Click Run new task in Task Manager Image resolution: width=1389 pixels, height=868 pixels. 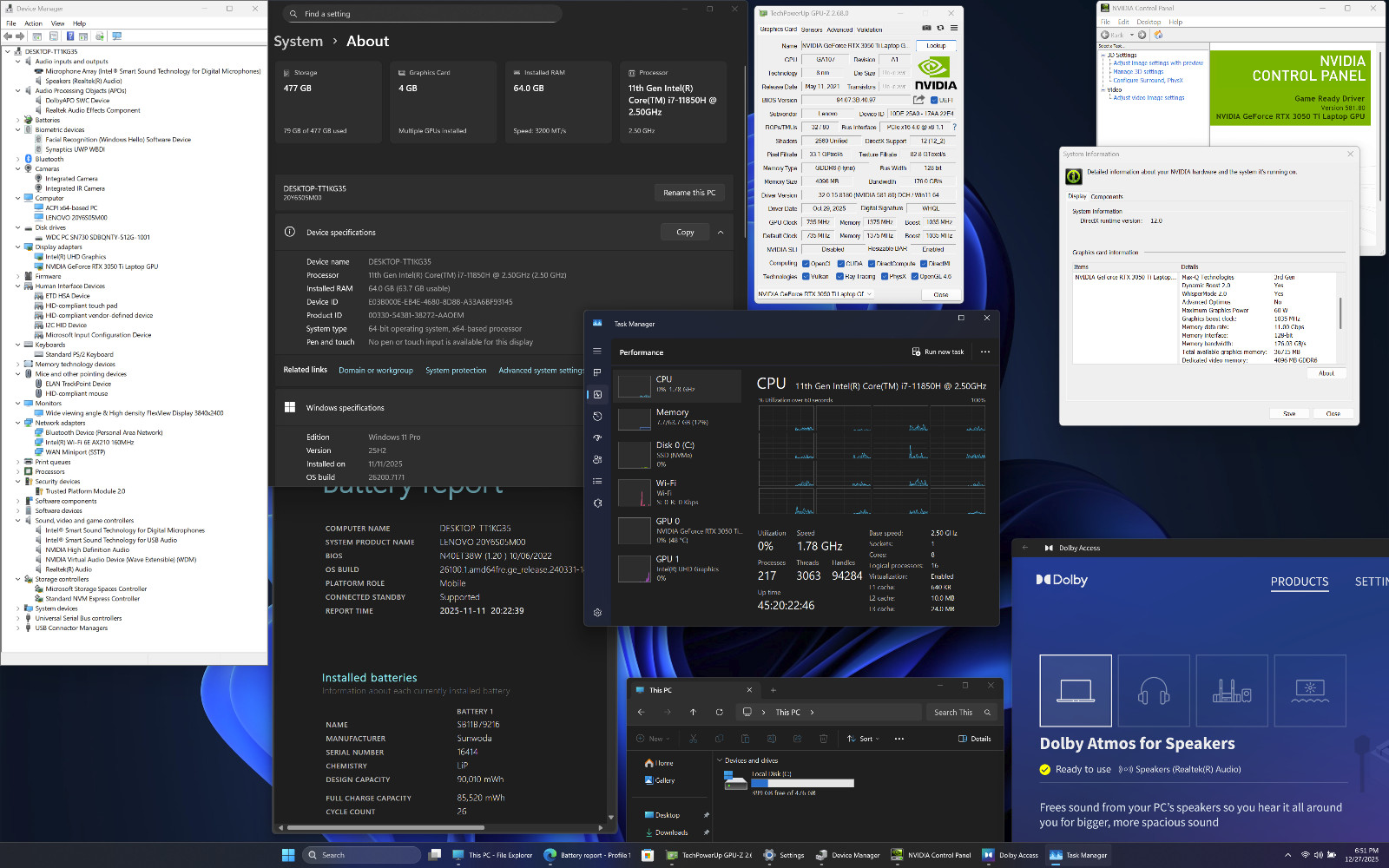(x=938, y=352)
